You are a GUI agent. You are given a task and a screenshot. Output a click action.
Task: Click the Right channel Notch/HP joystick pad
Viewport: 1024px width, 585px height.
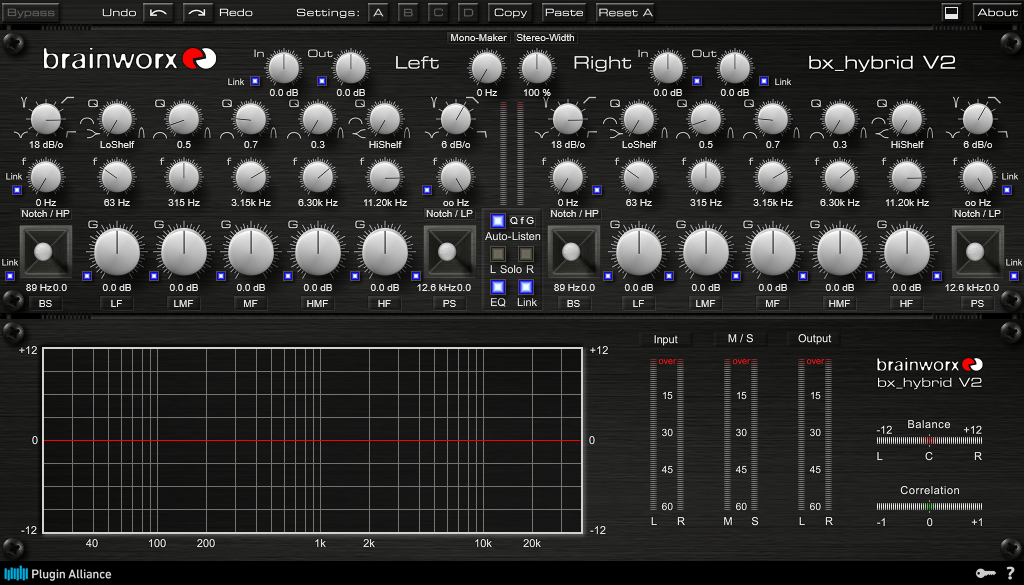click(x=573, y=251)
